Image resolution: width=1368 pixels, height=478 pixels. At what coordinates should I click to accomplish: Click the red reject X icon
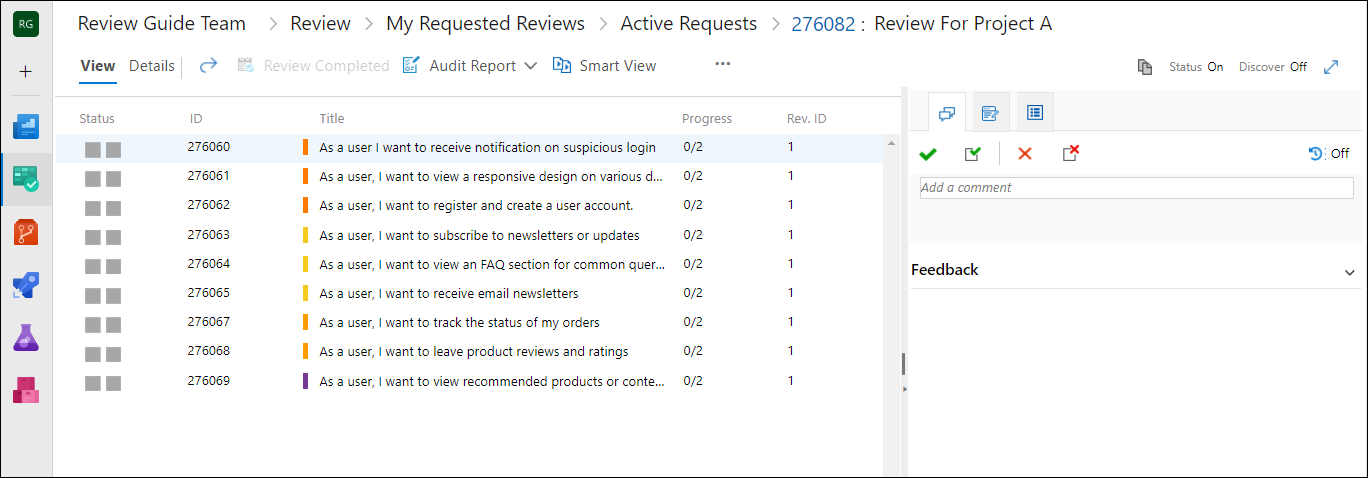[x=1024, y=154]
